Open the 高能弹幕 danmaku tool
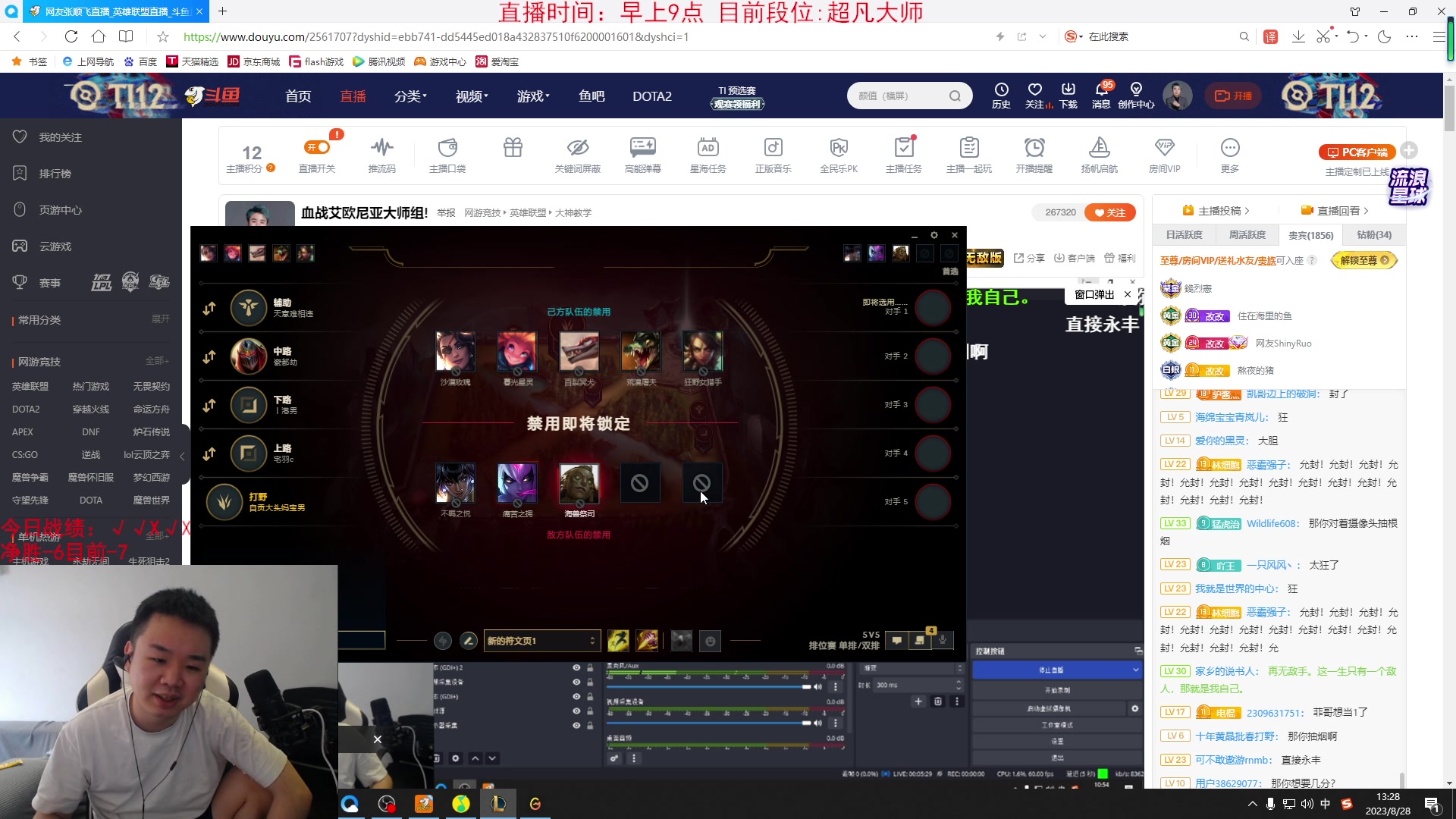The image size is (1456, 819). coord(643,155)
